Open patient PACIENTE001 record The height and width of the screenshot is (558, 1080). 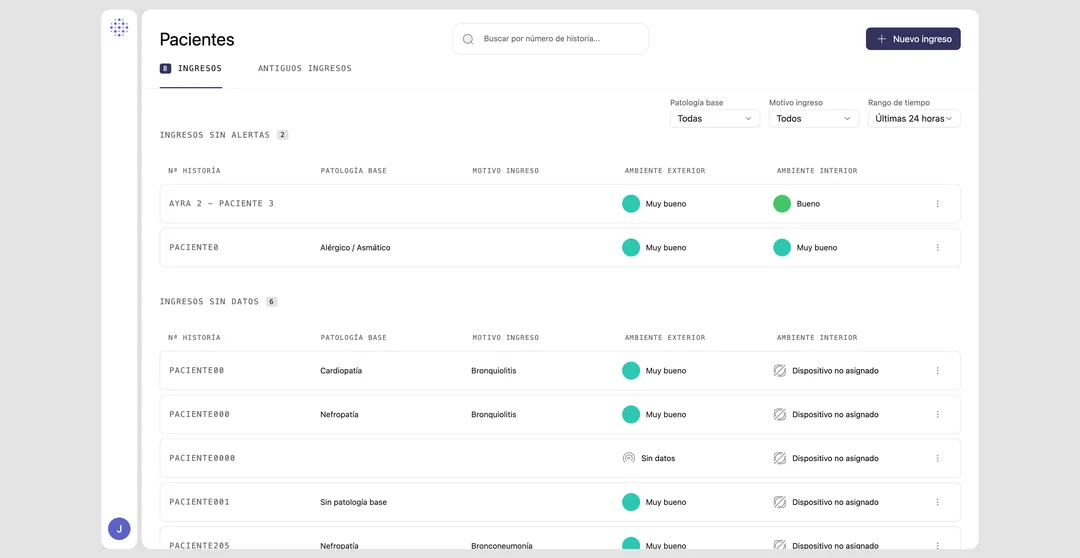click(x=560, y=502)
